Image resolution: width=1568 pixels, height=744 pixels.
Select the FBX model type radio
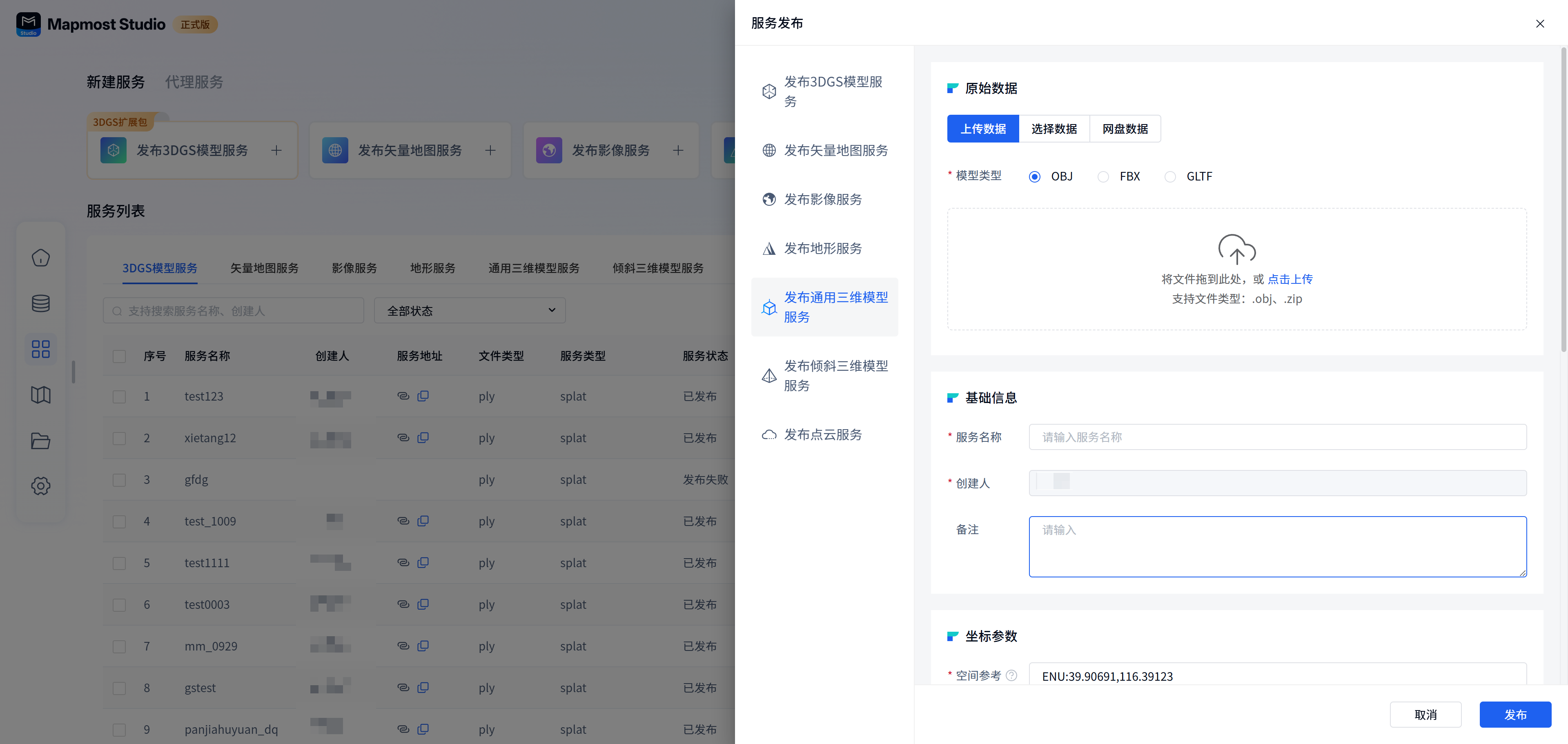point(1103,176)
